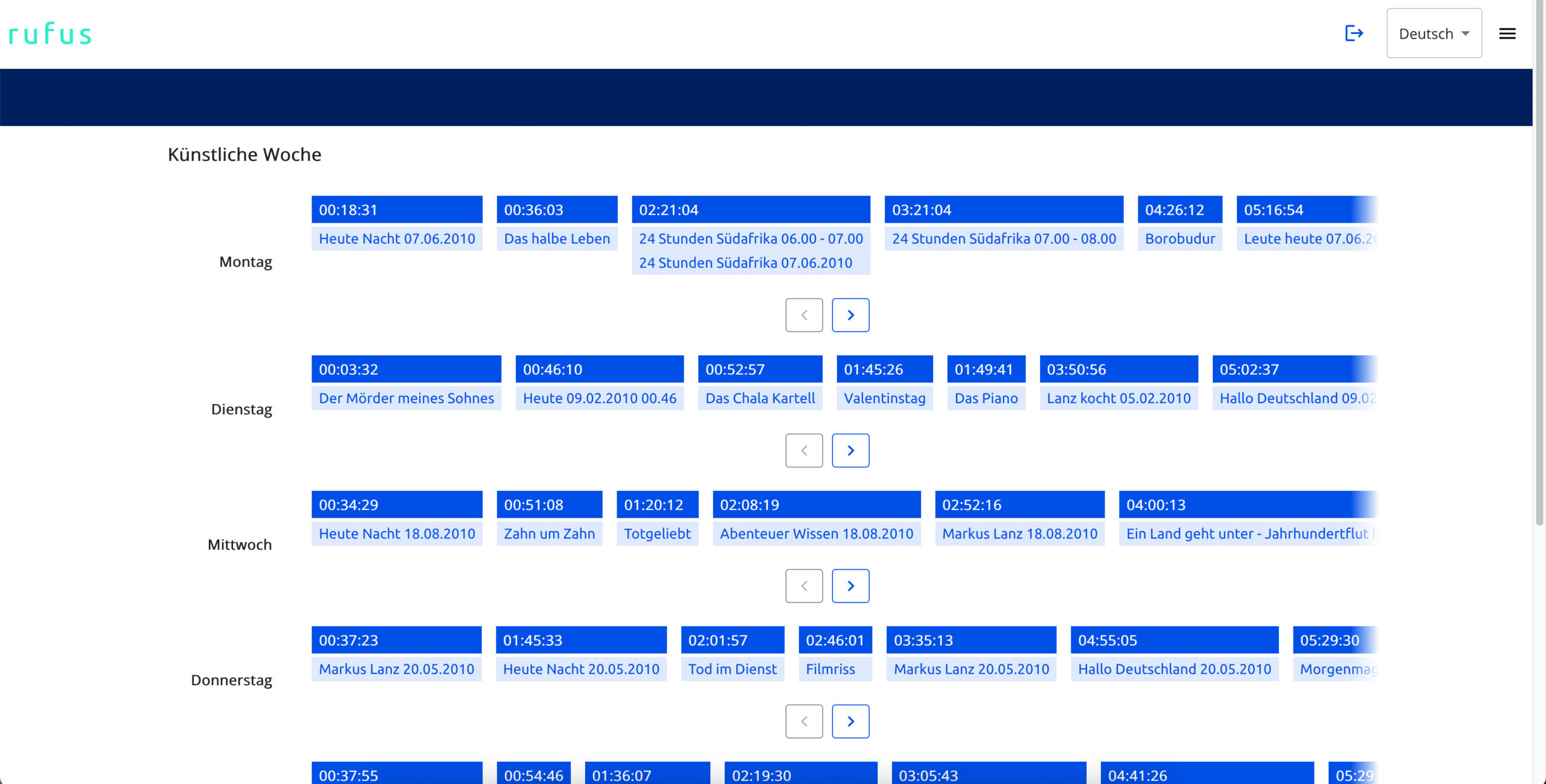The image size is (1546, 784).
Task: Click next arrow under Donnerstag row
Action: click(850, 721)
